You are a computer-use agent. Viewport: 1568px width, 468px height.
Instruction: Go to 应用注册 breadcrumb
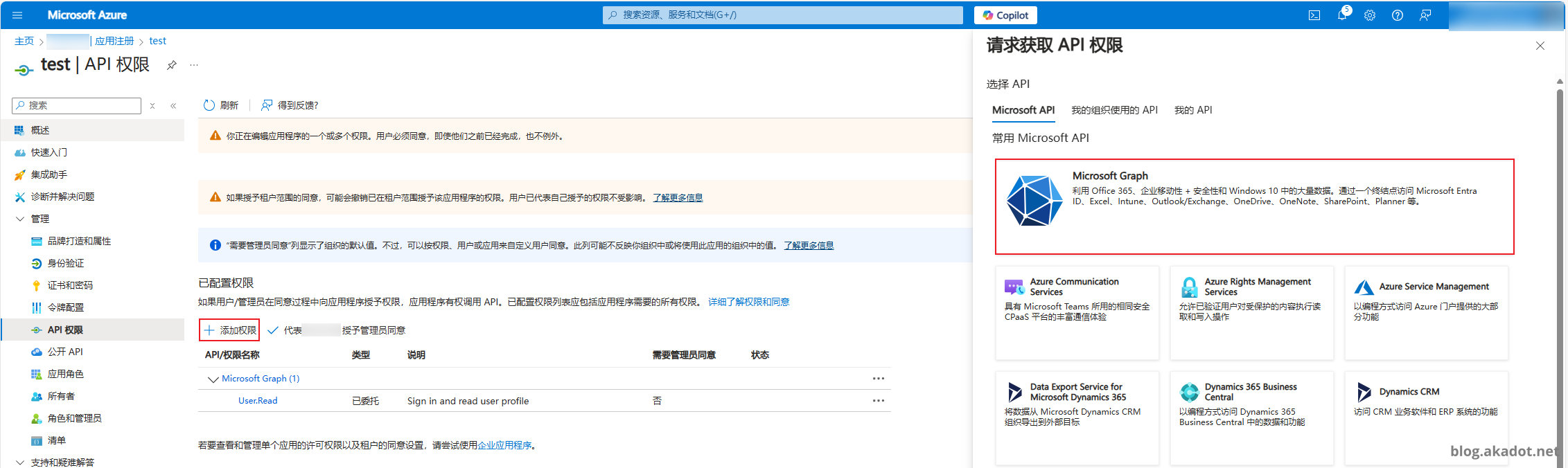pyautogui.click(x=114, y=41)
